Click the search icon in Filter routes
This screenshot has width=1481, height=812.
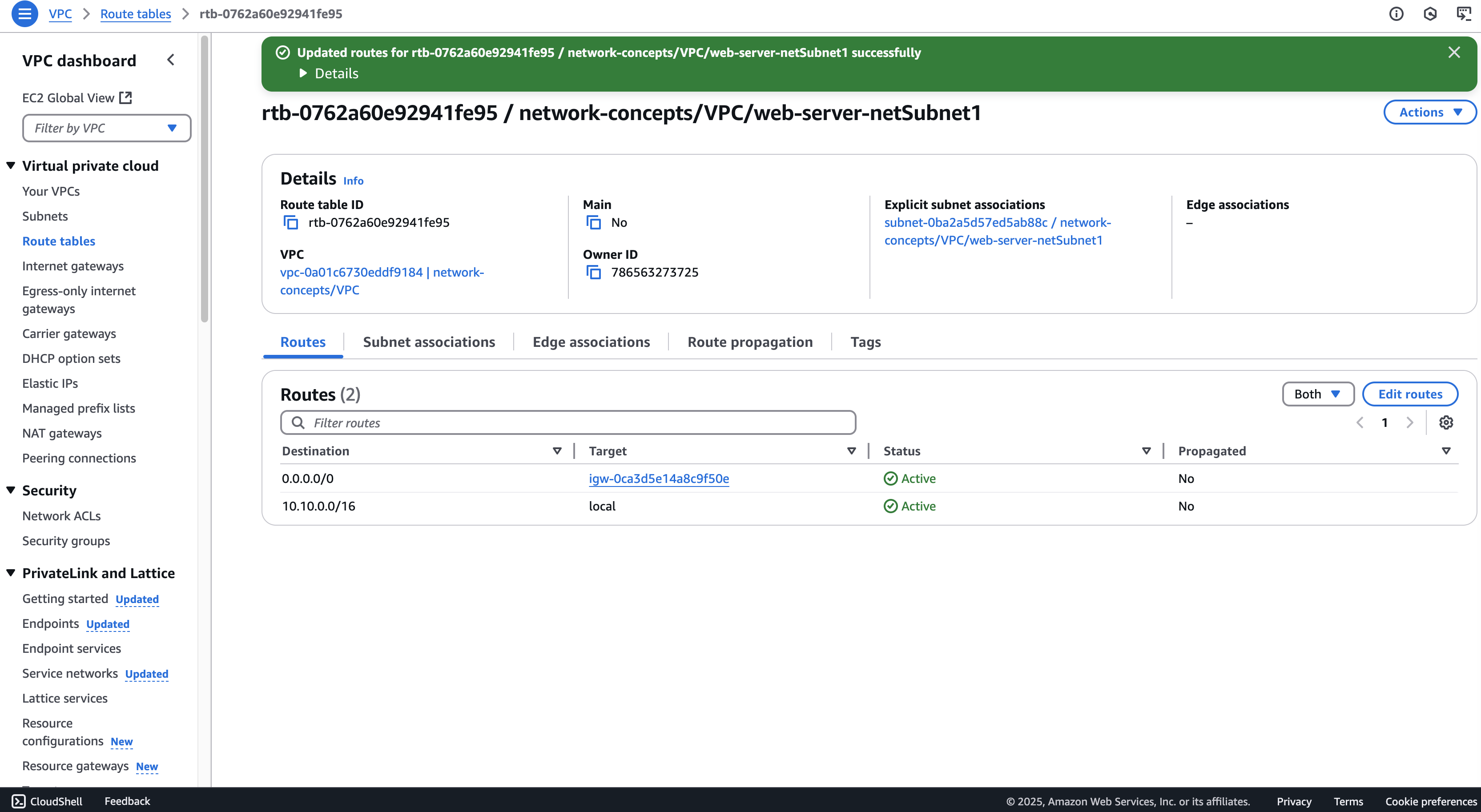tap(298, 422)
